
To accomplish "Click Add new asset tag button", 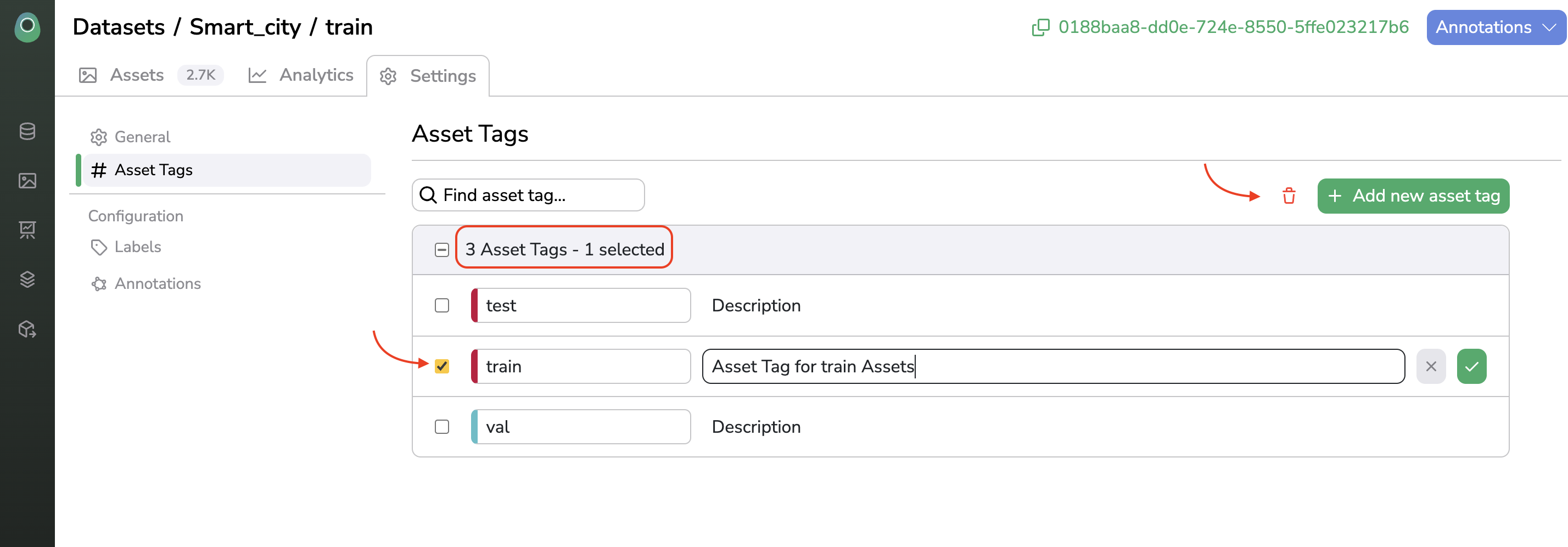I will (1413, 196).
